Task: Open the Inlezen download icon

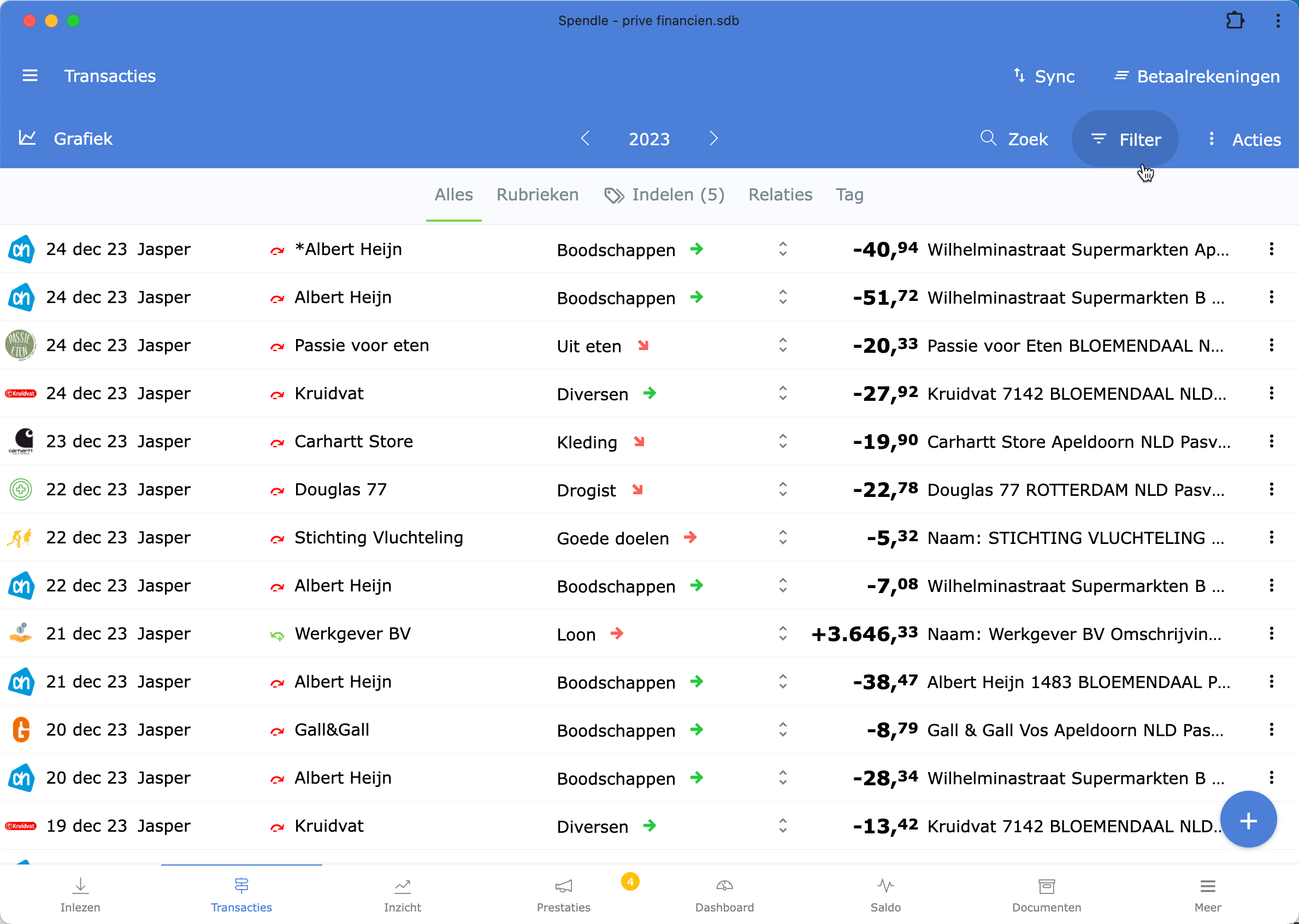Action: coord(80,886)
